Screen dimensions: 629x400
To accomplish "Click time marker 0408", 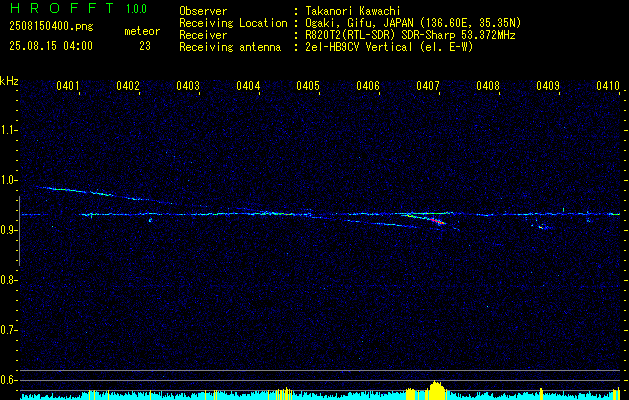I will 488,85.
